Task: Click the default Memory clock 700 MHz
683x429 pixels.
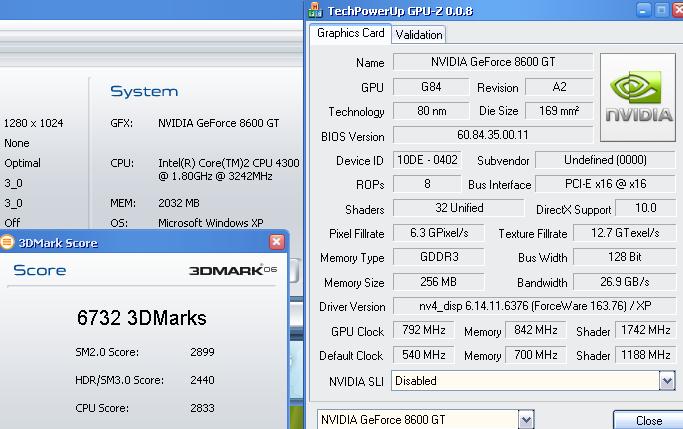Action: pos(535,355)
